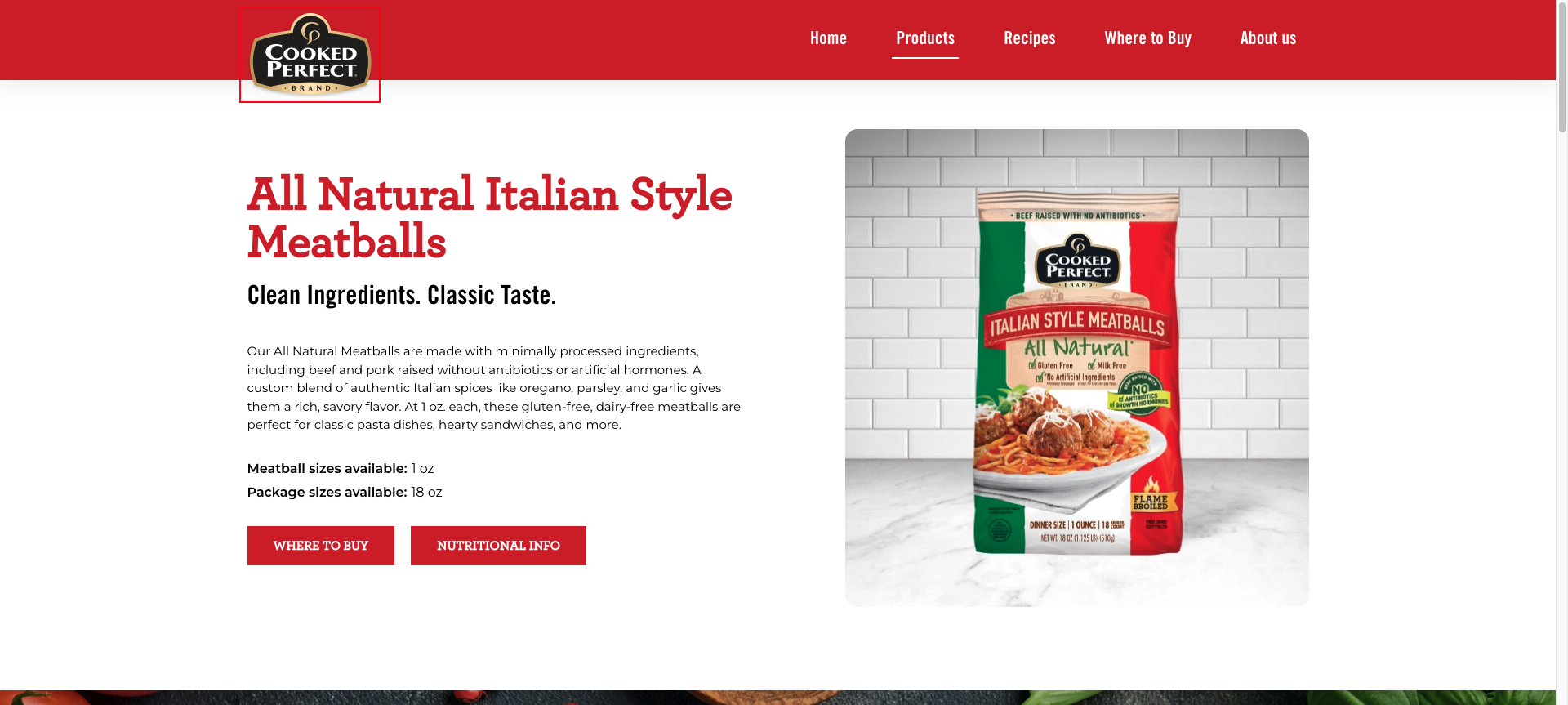Click the Package sizes available line
This screenshot has height=705, width=1568.
[x=345, y=492]
